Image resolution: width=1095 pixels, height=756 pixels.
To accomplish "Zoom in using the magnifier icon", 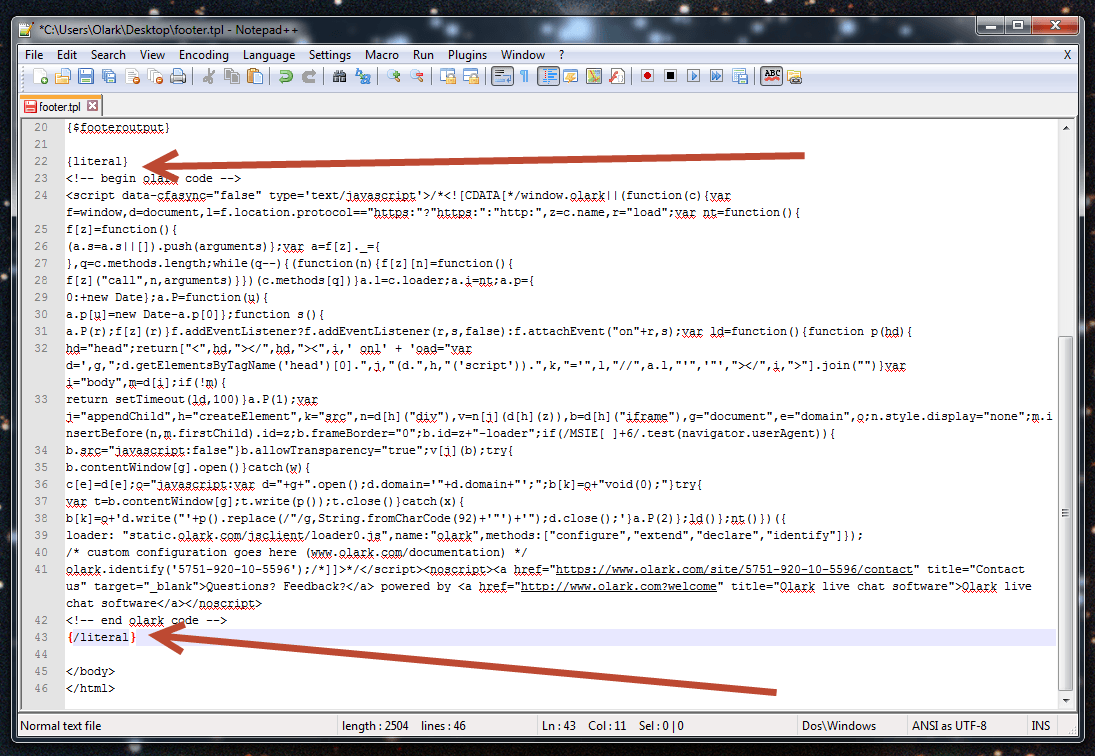I will tap(396, 76).
